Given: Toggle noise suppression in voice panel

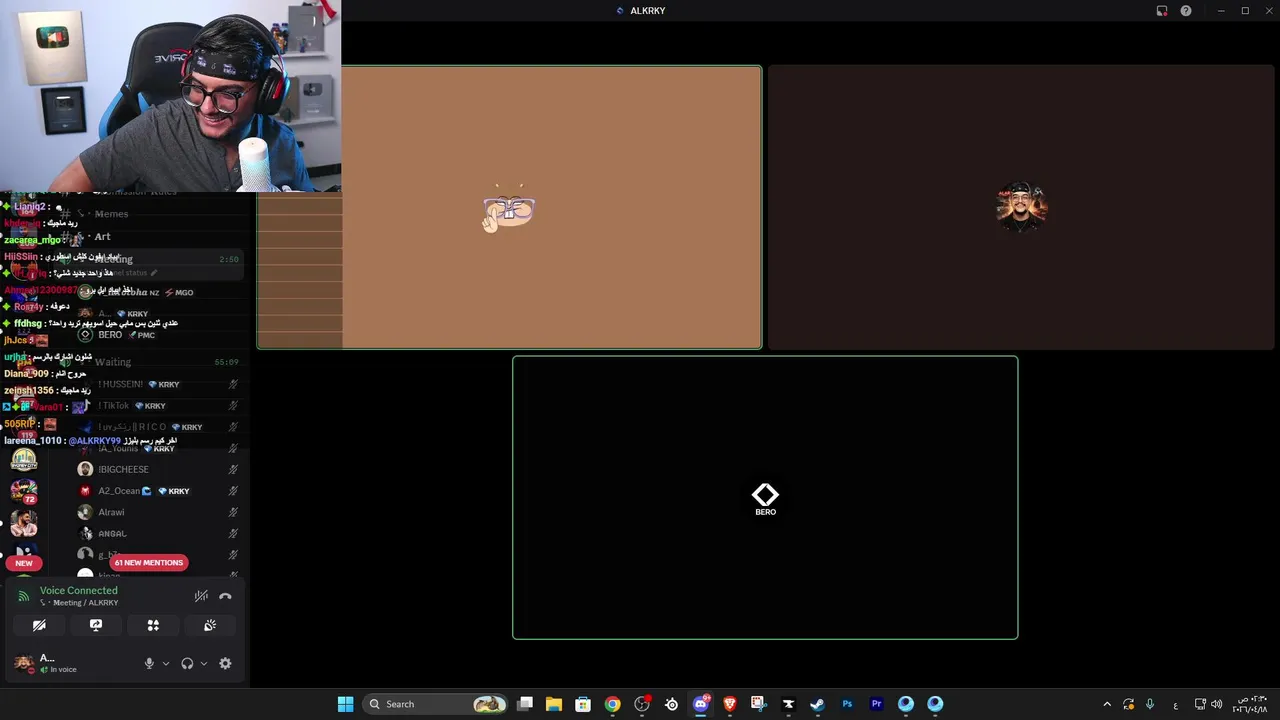Looking at the screenshot, I should click(x=201, y=596).
